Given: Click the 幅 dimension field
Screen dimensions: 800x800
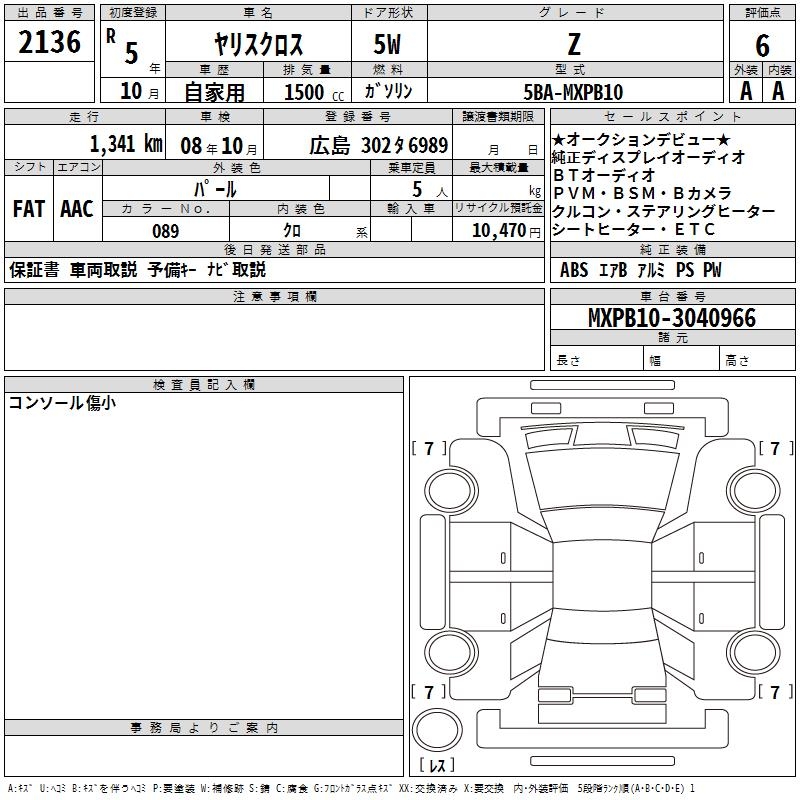Looking at the screenshot, I should (x=681, y=358).
